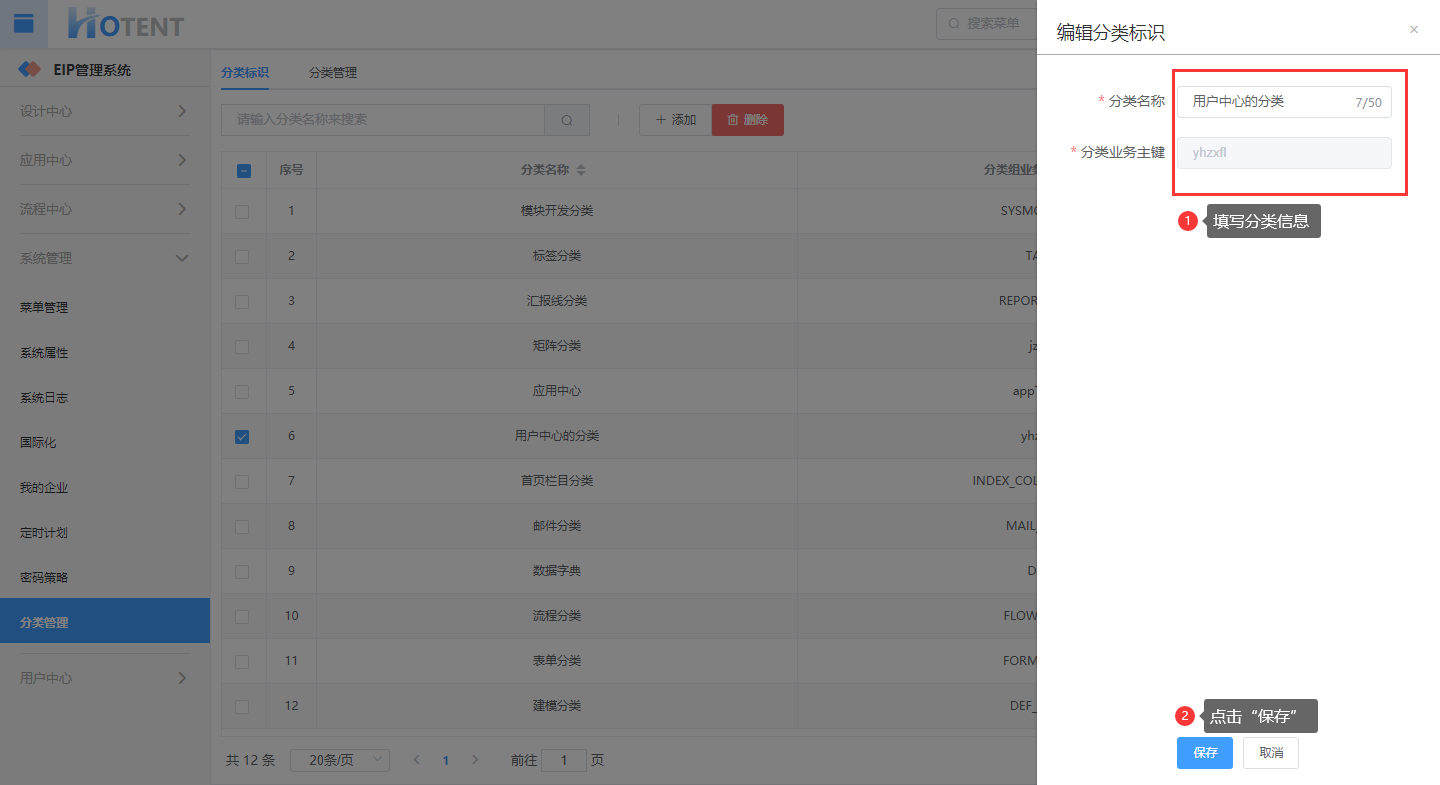The image size is (1440, 785).
Task: Edit the 分类名称 field in the panel
Action: [1284, 102]
